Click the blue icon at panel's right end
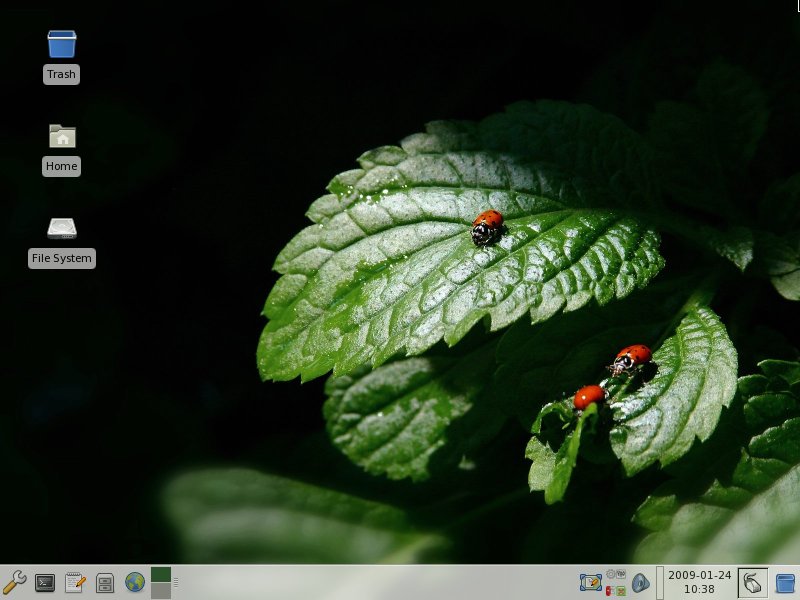 tap(785, 582)
